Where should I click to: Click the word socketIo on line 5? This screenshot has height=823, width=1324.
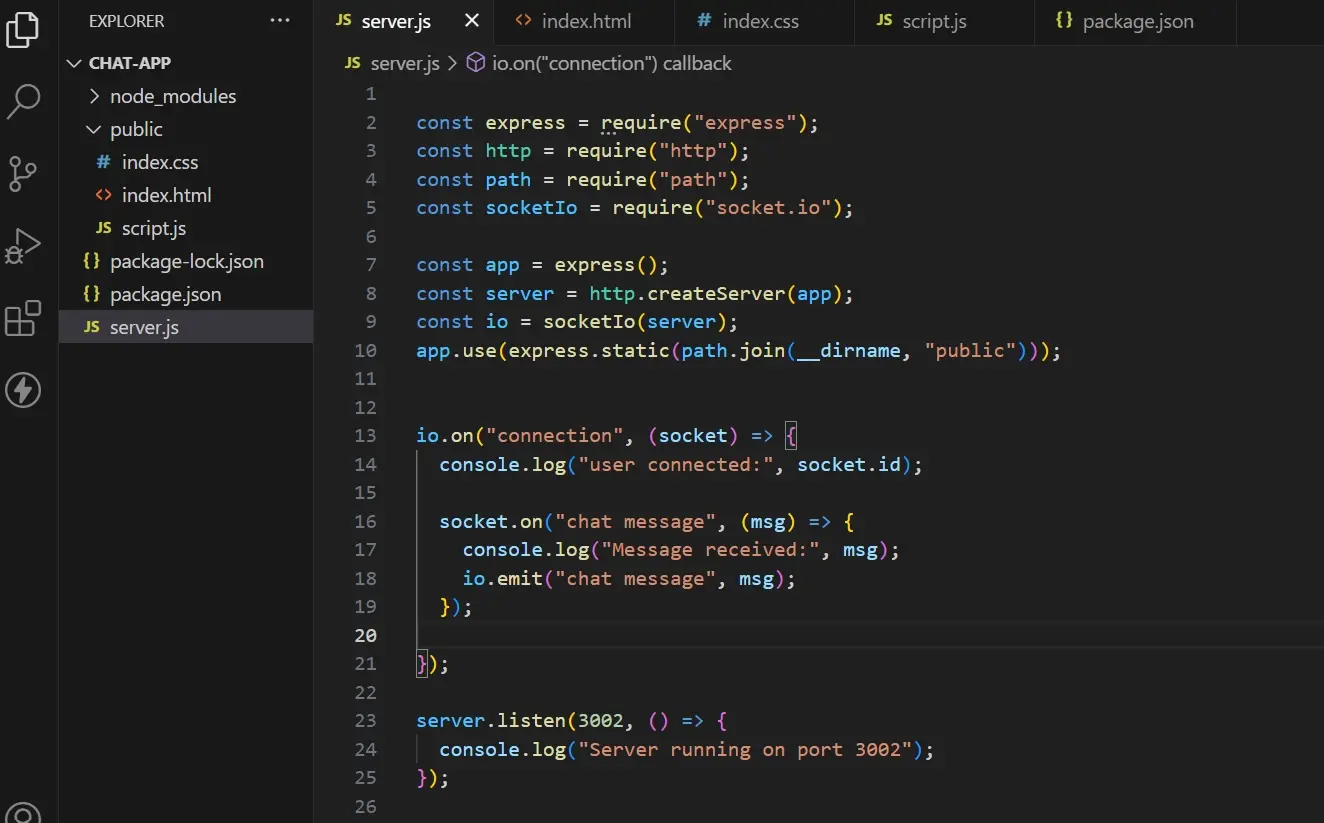pyautogui.click(x=531, y=208)
